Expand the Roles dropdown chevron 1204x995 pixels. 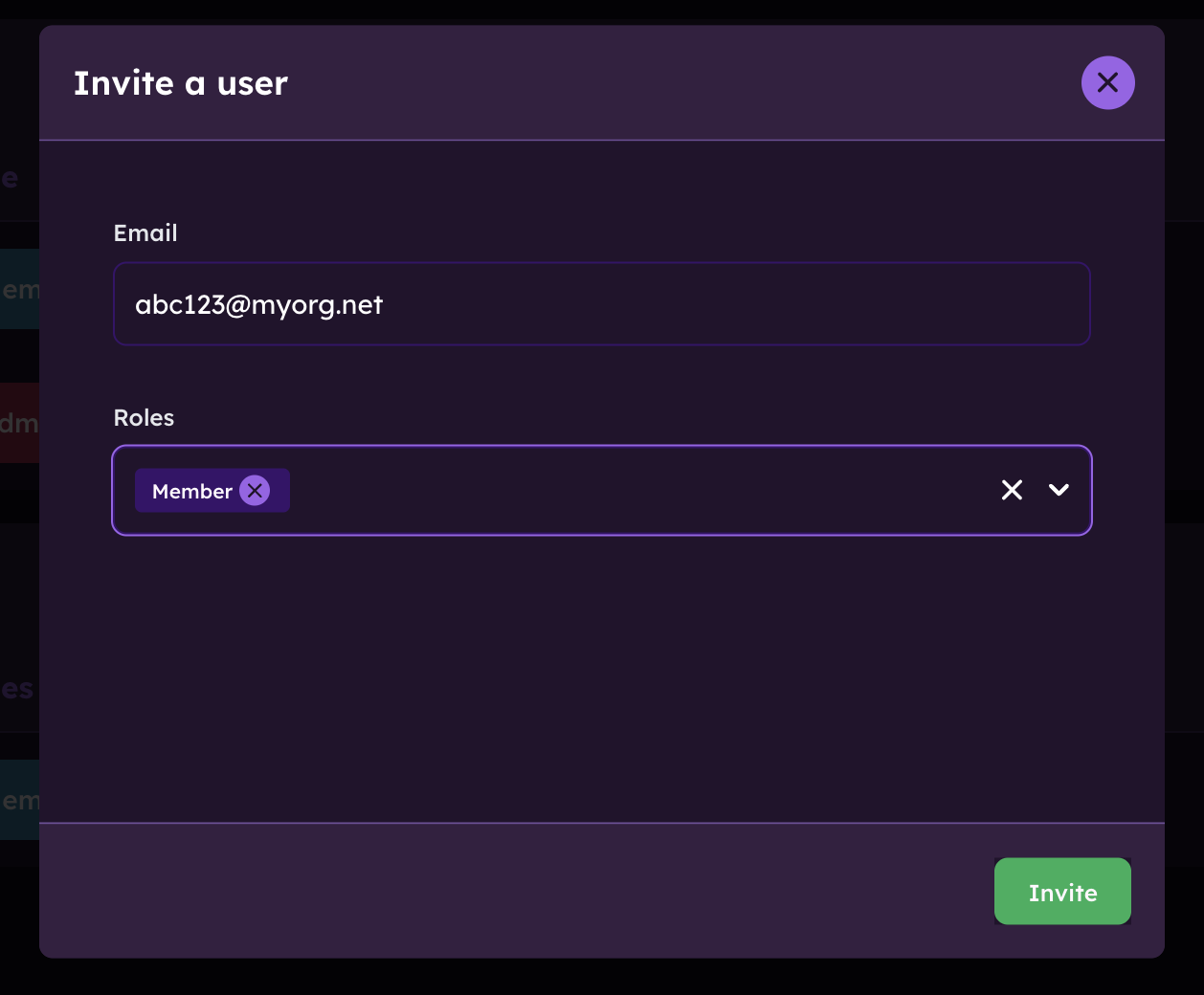(x=1059, y=490)
